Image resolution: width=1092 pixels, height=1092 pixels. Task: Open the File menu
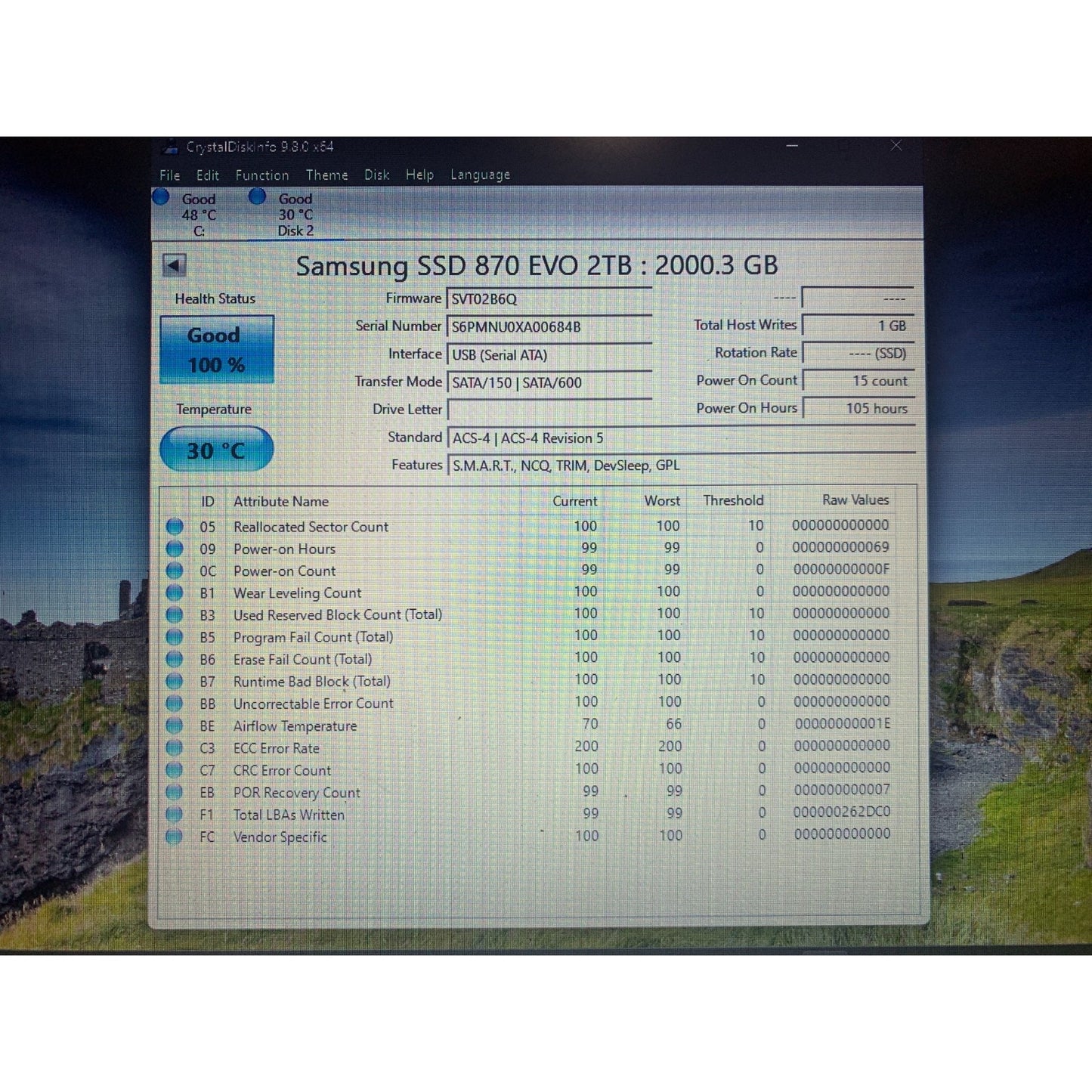pos(170,175)
